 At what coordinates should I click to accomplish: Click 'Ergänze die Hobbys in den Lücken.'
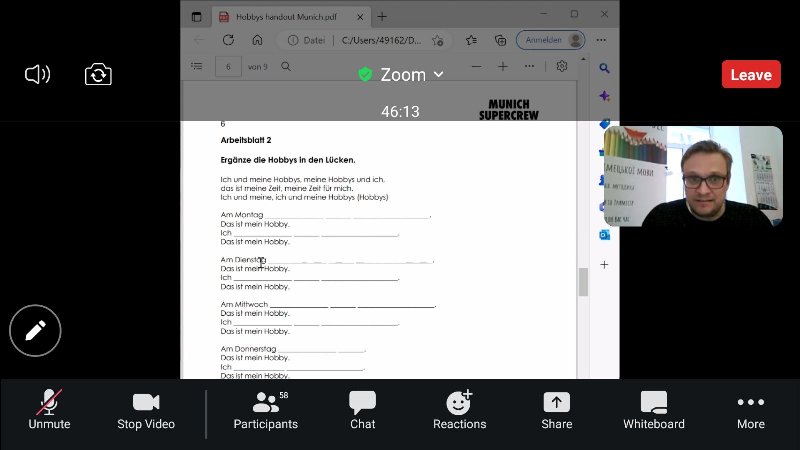click(288, 160)
